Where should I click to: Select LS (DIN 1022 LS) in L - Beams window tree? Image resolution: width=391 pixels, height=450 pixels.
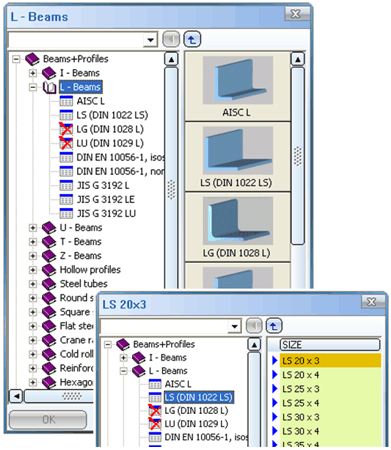112,115
